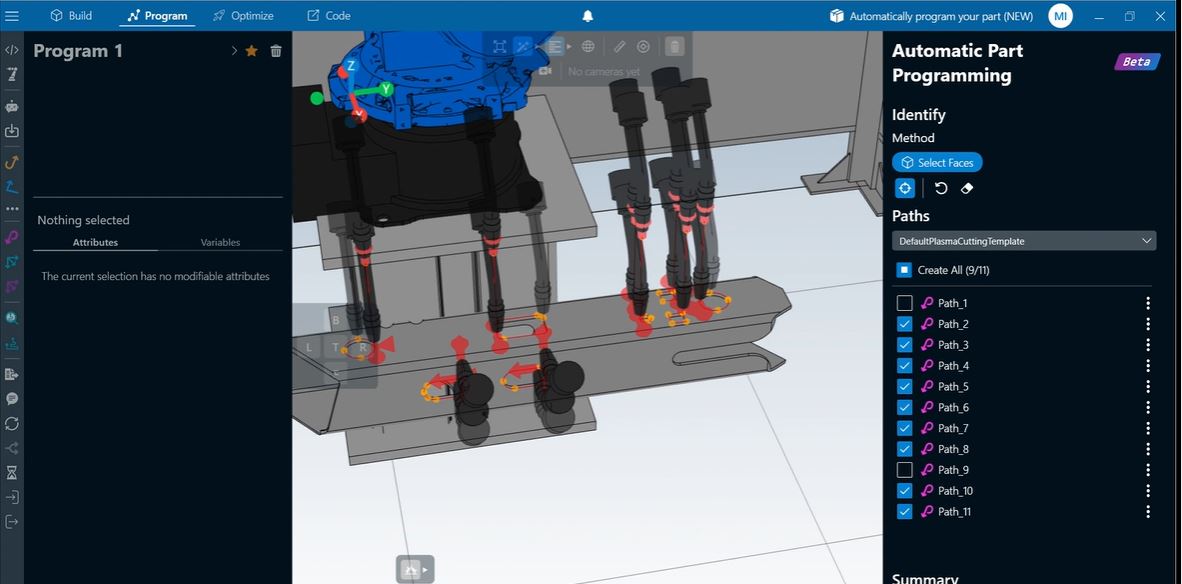Select the globe icon on the viewport toolbar
Screen dimensions: 1182x584
(588, 46)
